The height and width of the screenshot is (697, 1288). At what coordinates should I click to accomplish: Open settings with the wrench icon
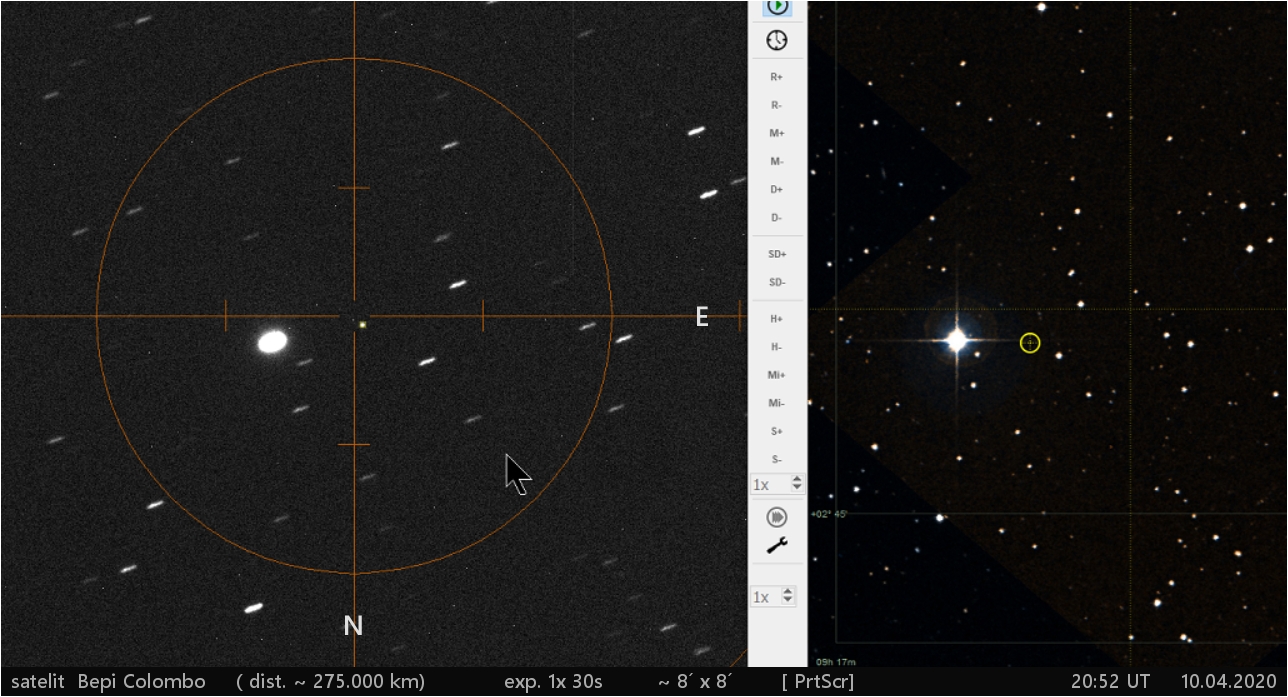[x=777, y=545]
